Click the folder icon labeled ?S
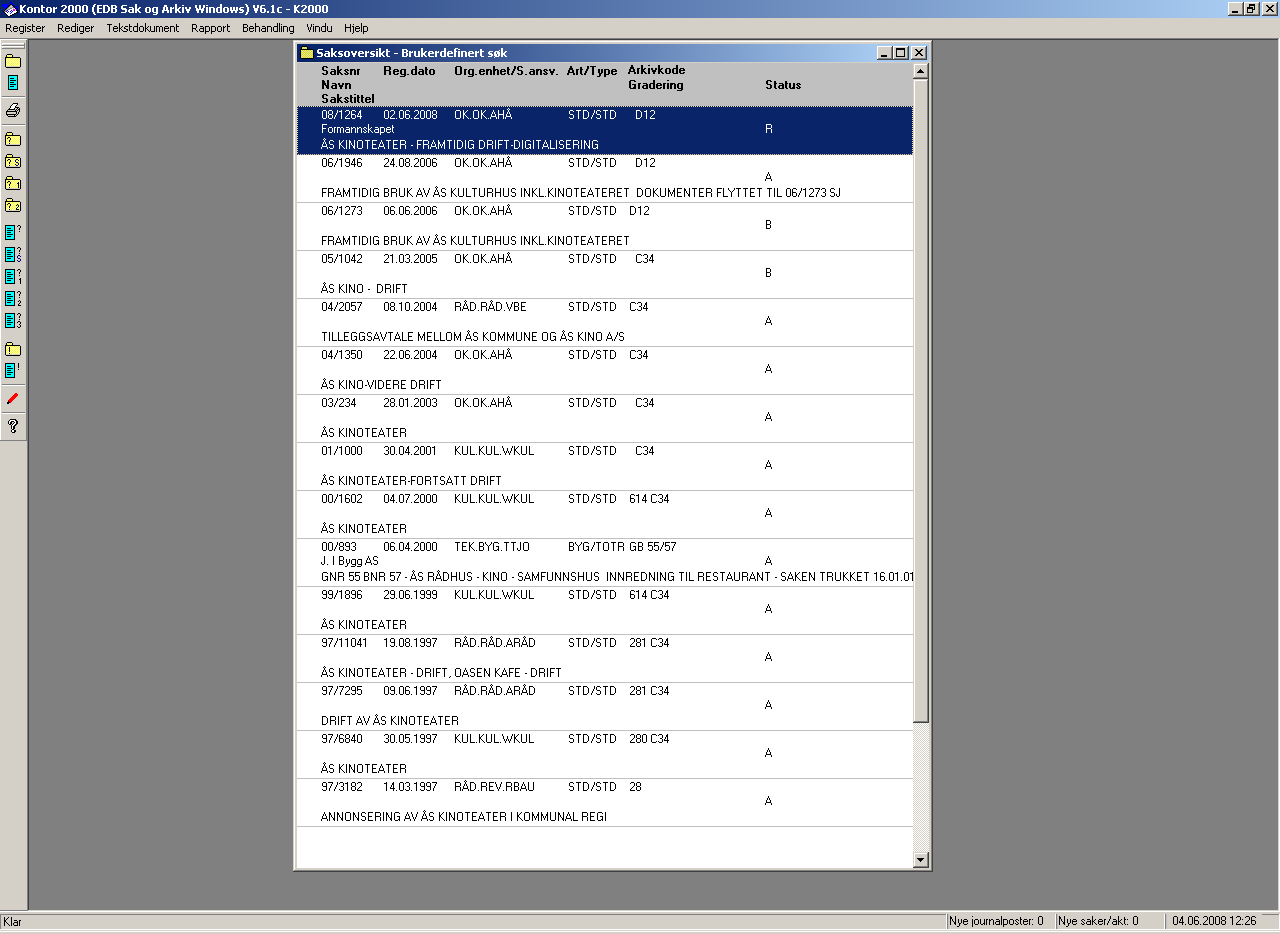Viewport: 1280px width, 934px height. [13, 162]
